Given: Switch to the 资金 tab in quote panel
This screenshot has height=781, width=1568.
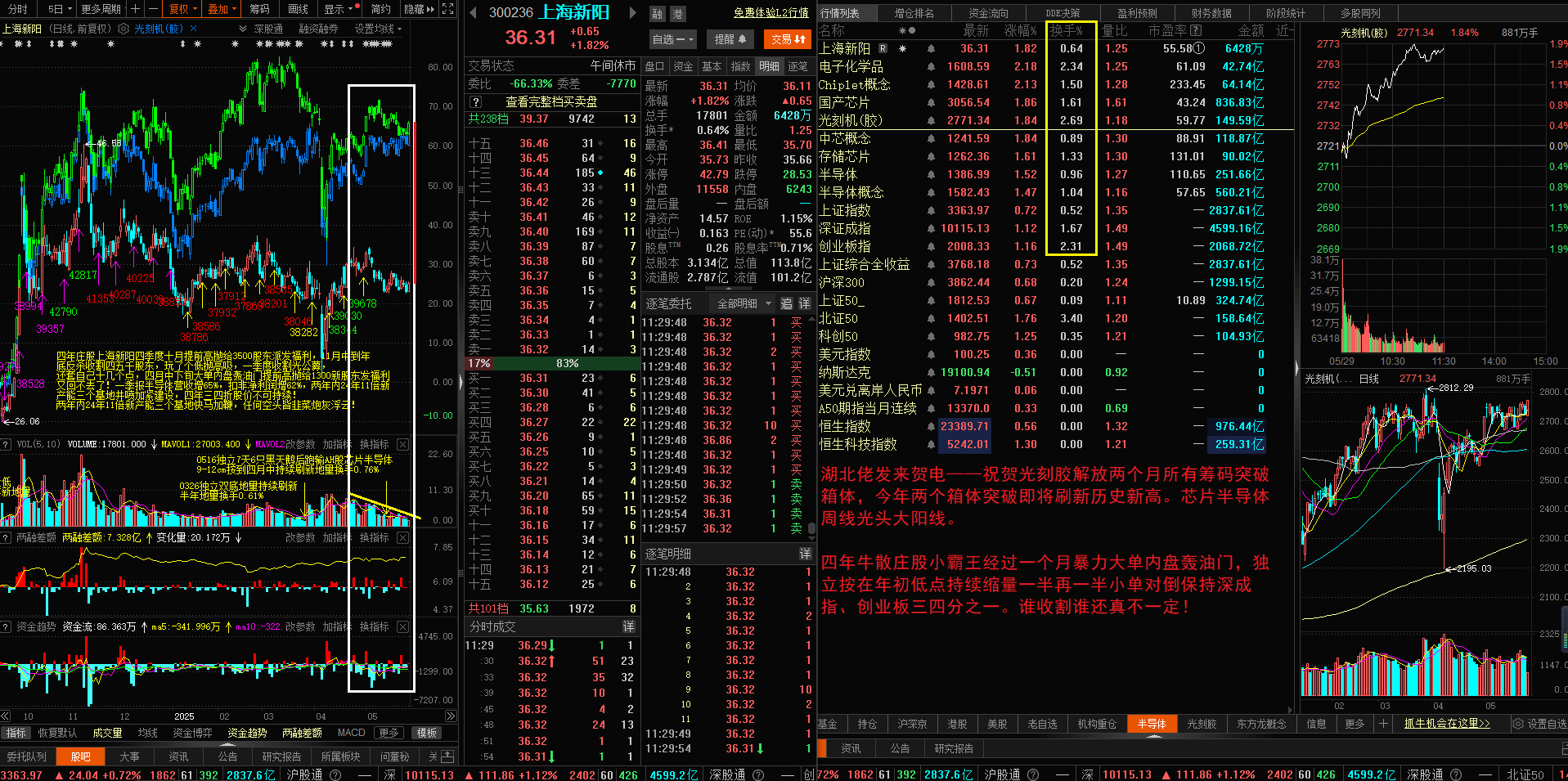Looking at the screenshot, I should click(x=683, y=66).
